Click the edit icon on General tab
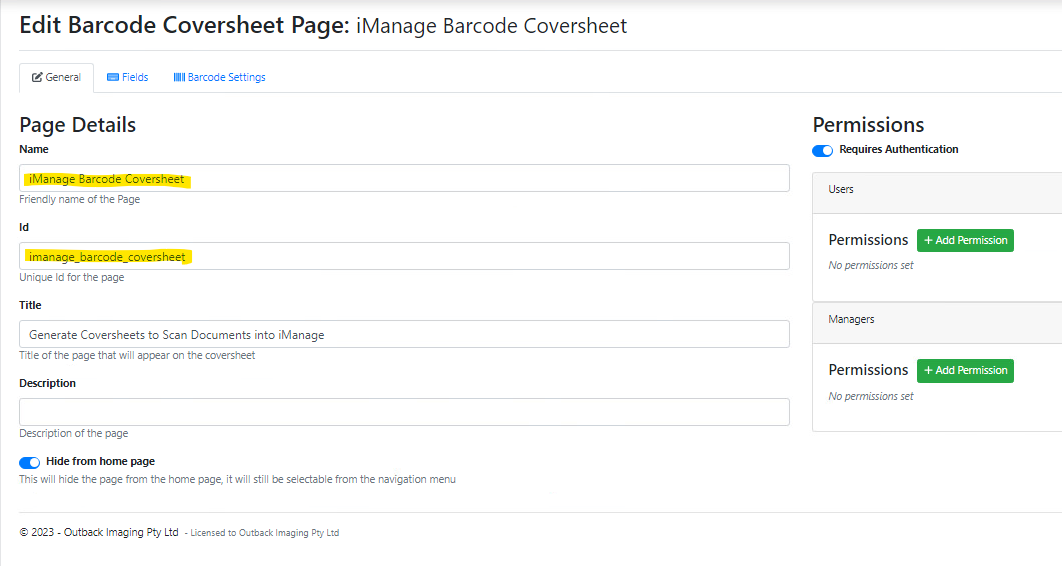 (x=37, y=78)
